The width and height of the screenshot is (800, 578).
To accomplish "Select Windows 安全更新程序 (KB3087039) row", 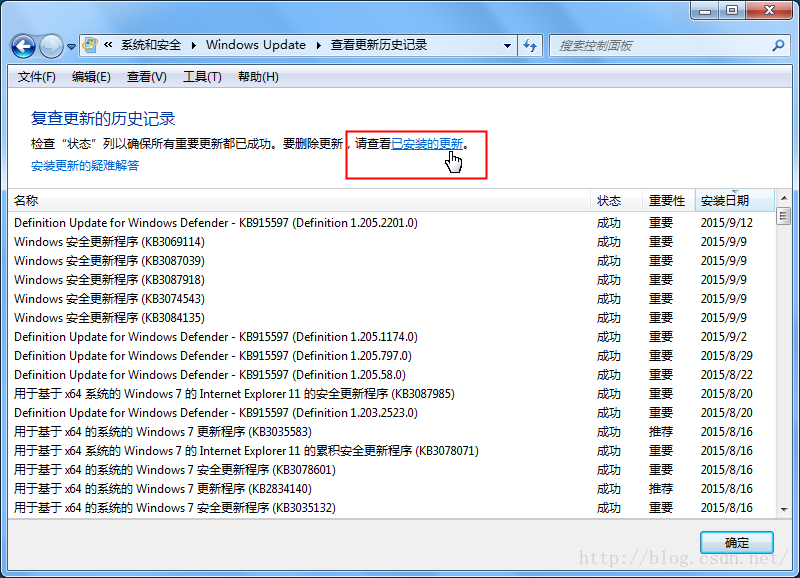I will 392,261.
